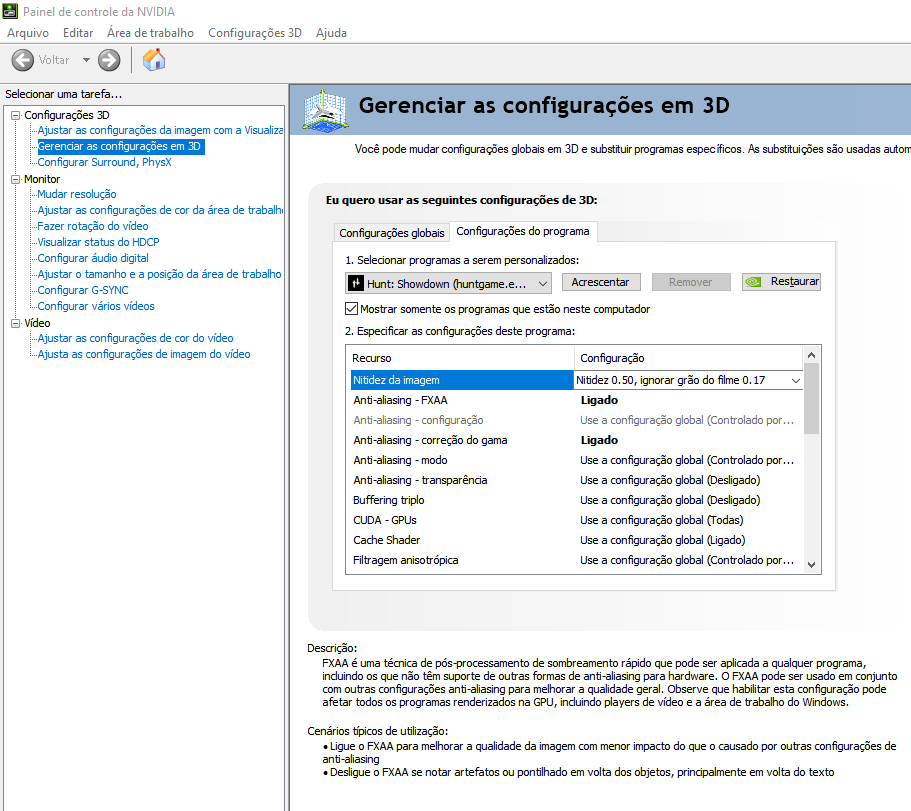Viewport: 911px width, 811px height.
Task: Open Visualizar status do HDCP
Action: click(98, 242)
